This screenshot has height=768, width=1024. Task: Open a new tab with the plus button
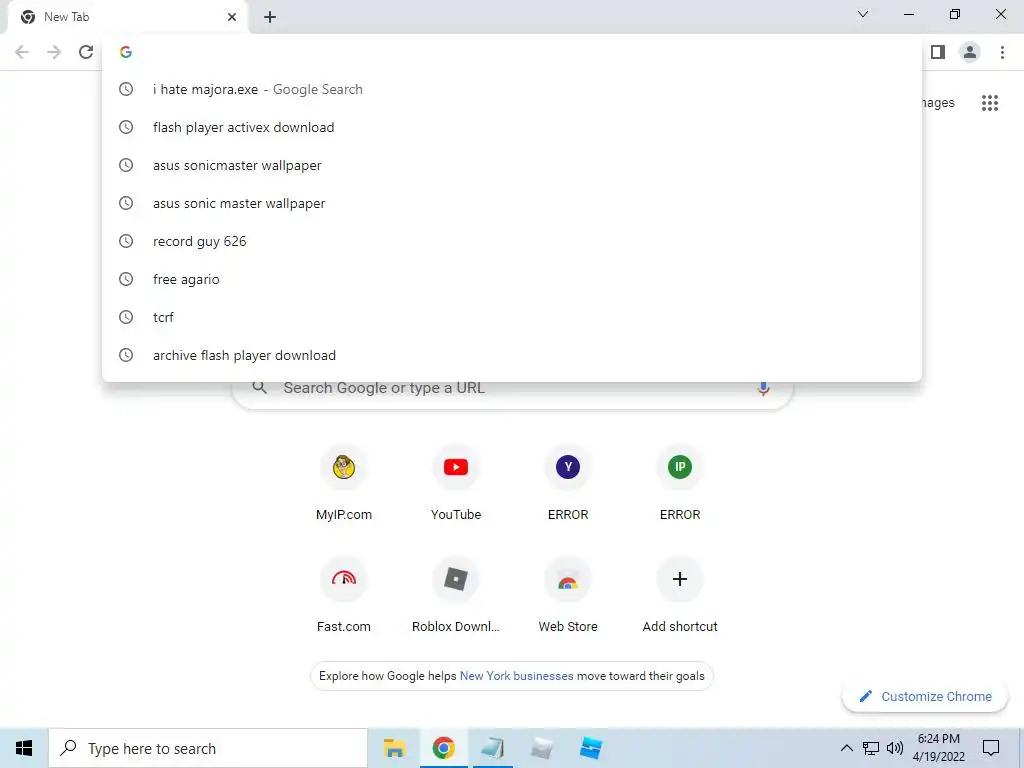coord(270,17)
